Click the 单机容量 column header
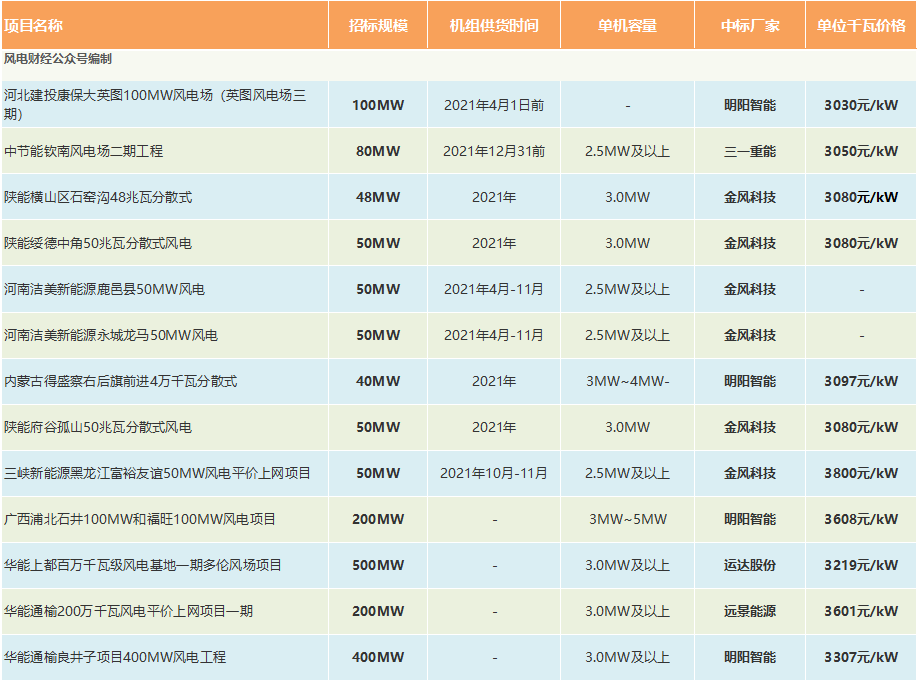Image resolution: width=917 pixels, height=683 pixels. 628,26
